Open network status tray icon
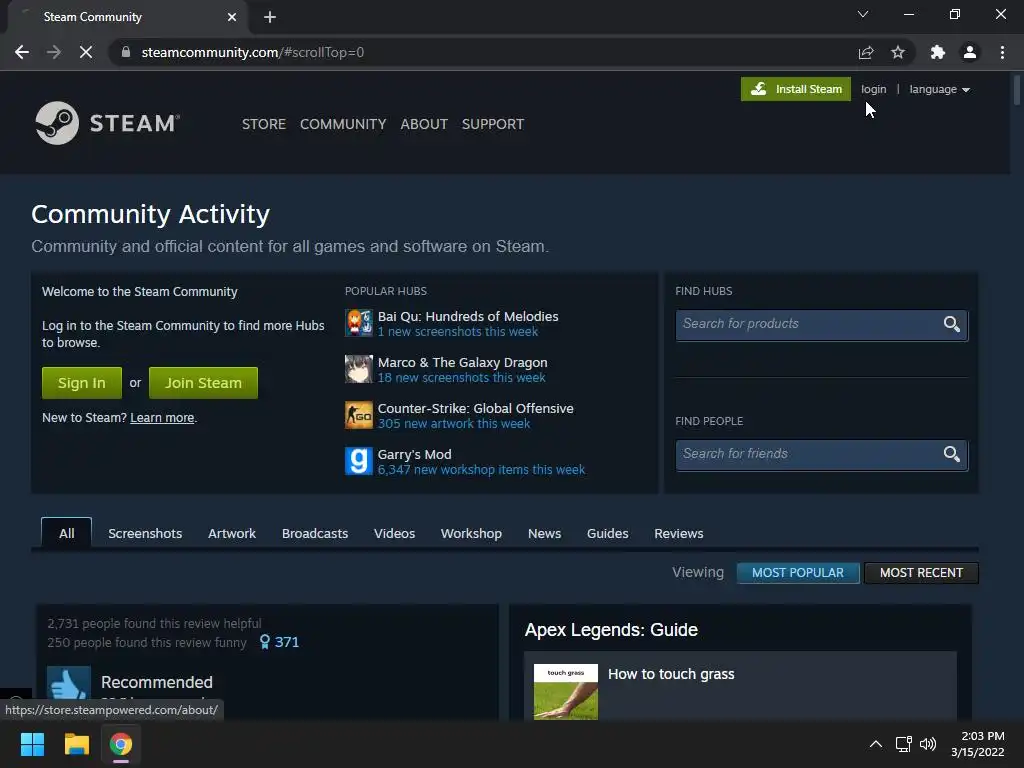Viewport: 1024px width, 768px height. [x=904, y=744]
